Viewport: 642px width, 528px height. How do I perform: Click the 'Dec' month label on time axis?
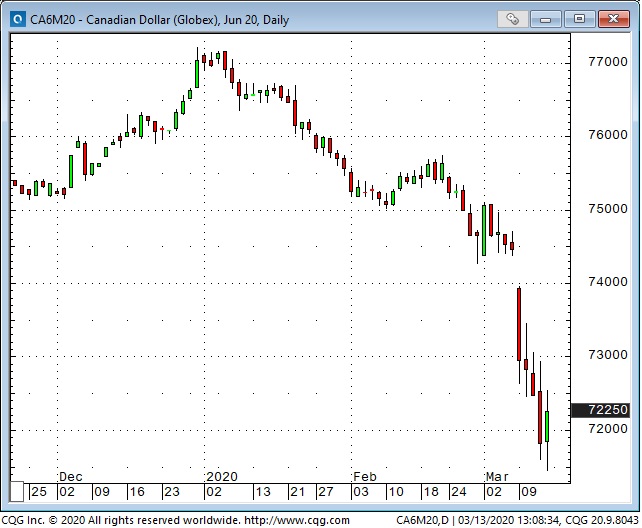[x=70, y=476]
